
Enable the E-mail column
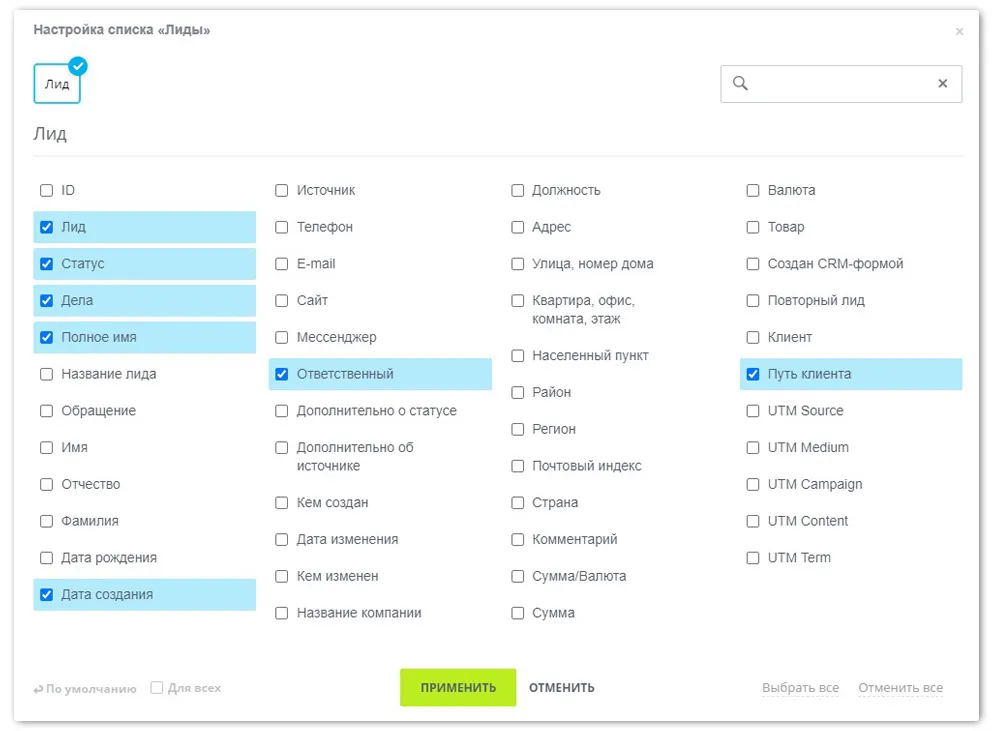(282, 264)
